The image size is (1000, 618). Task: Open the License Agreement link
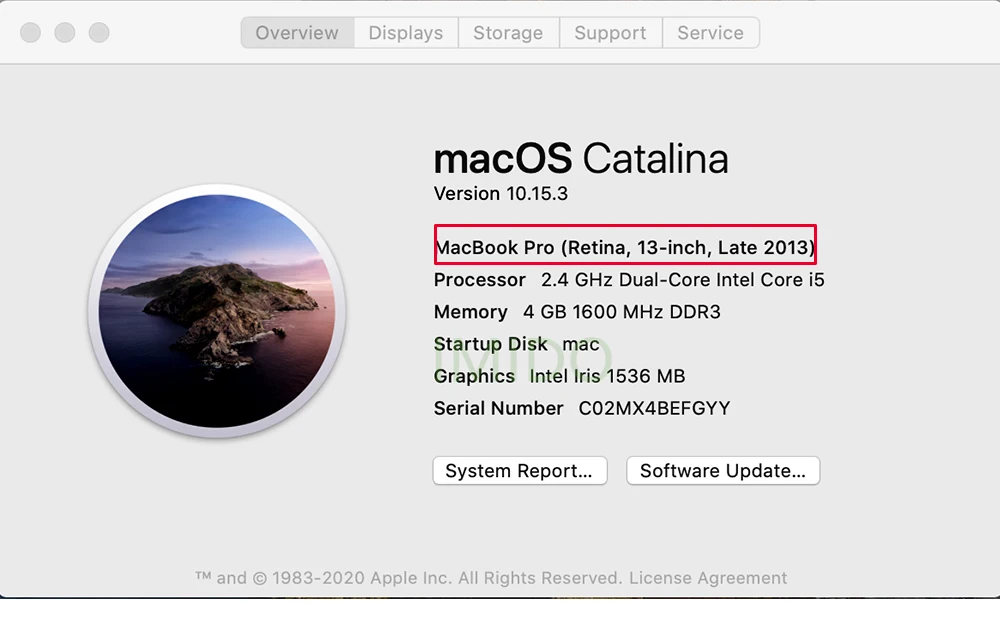(708, 578)
